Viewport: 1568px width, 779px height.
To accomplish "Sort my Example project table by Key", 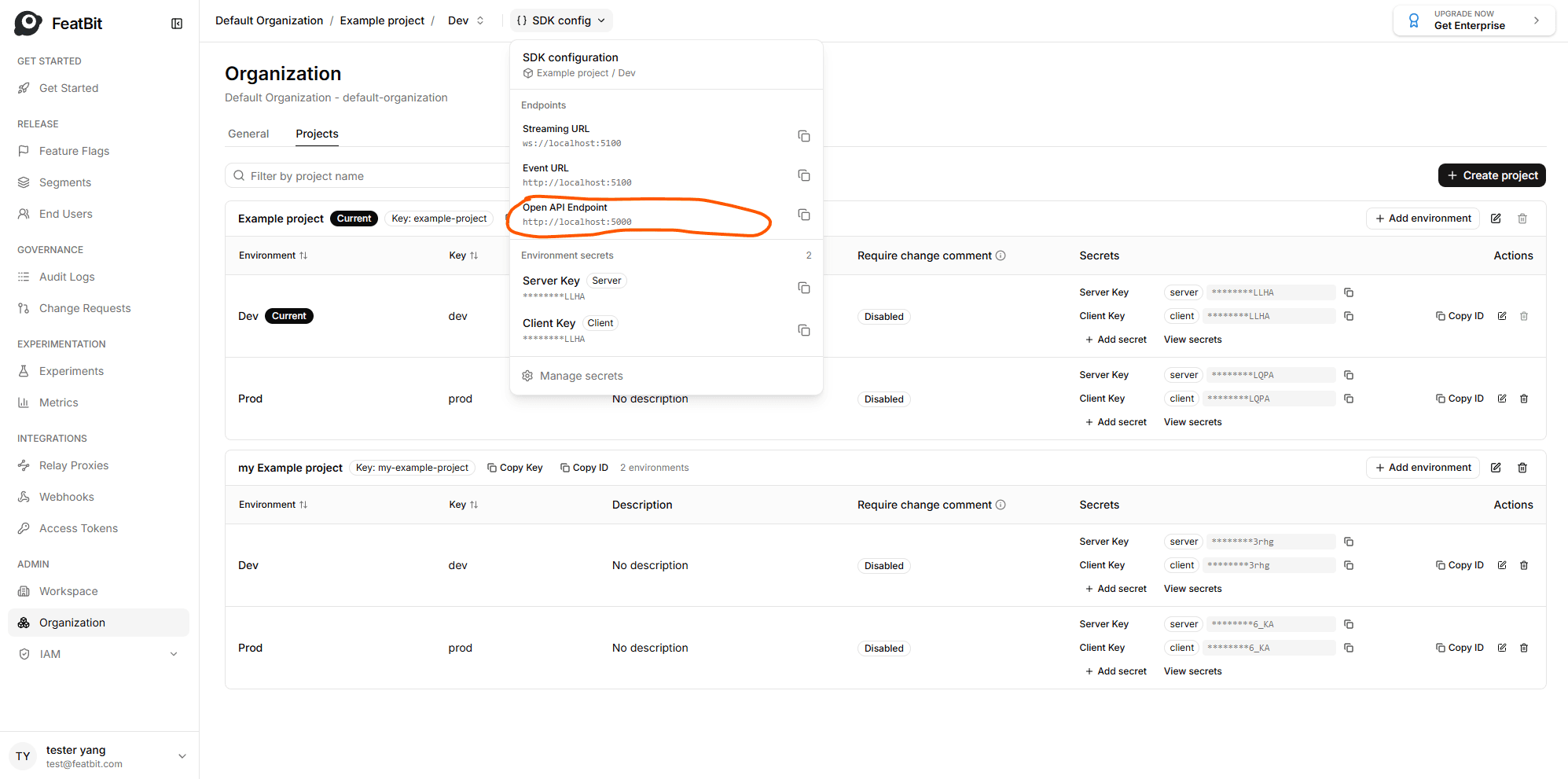I will pos(463,505).
